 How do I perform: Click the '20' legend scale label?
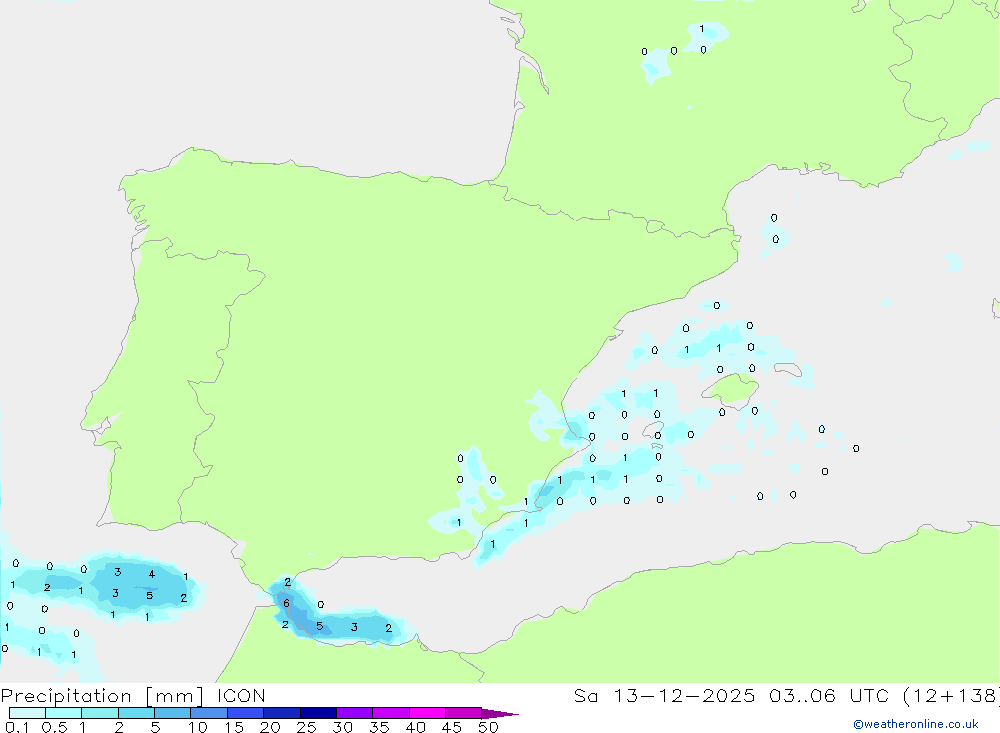[x=270, y=727]
